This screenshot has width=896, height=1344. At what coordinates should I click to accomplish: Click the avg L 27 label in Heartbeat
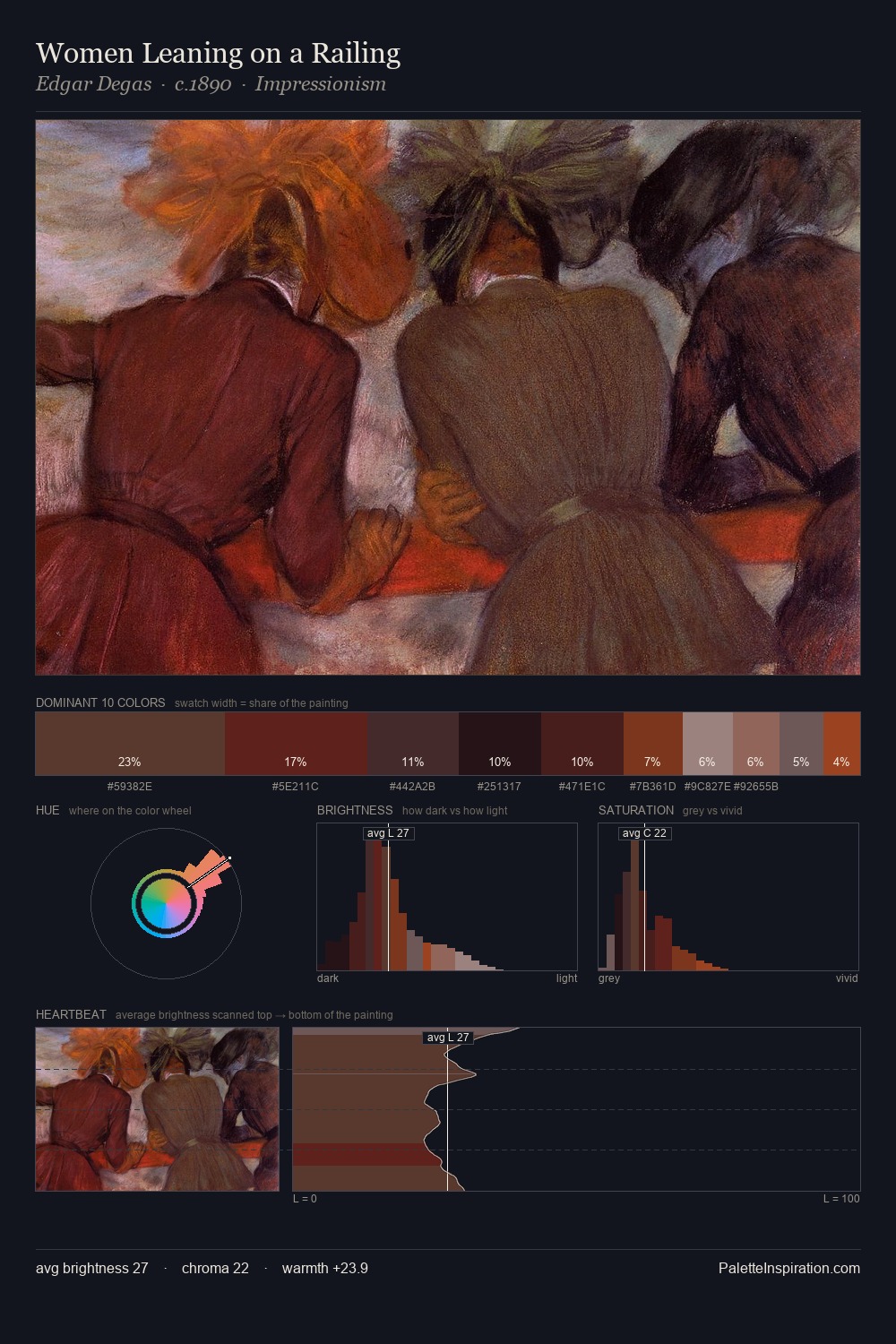click(448, 1038)
